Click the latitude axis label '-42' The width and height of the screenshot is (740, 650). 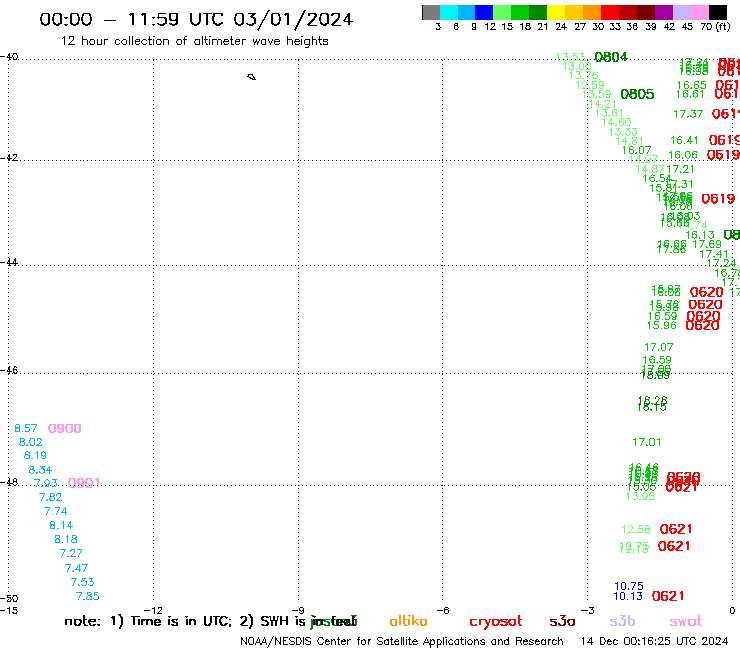[x=9, y=157]
